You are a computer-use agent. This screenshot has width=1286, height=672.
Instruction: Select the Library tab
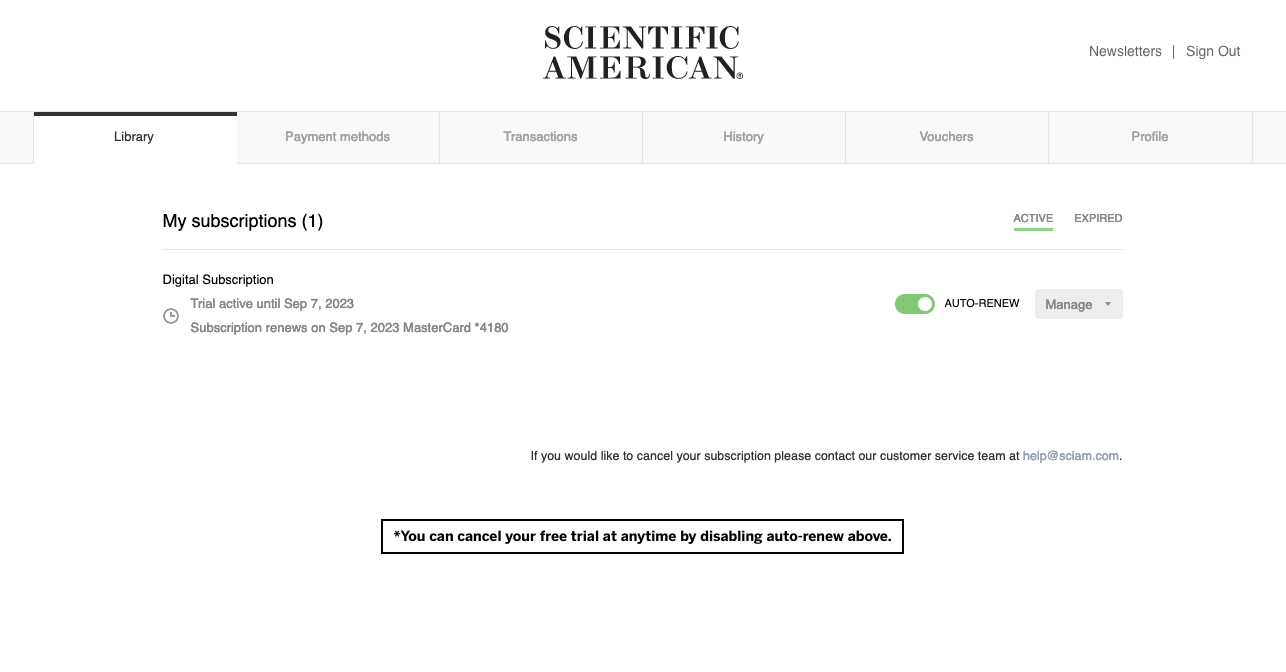(x=134, y=137)
